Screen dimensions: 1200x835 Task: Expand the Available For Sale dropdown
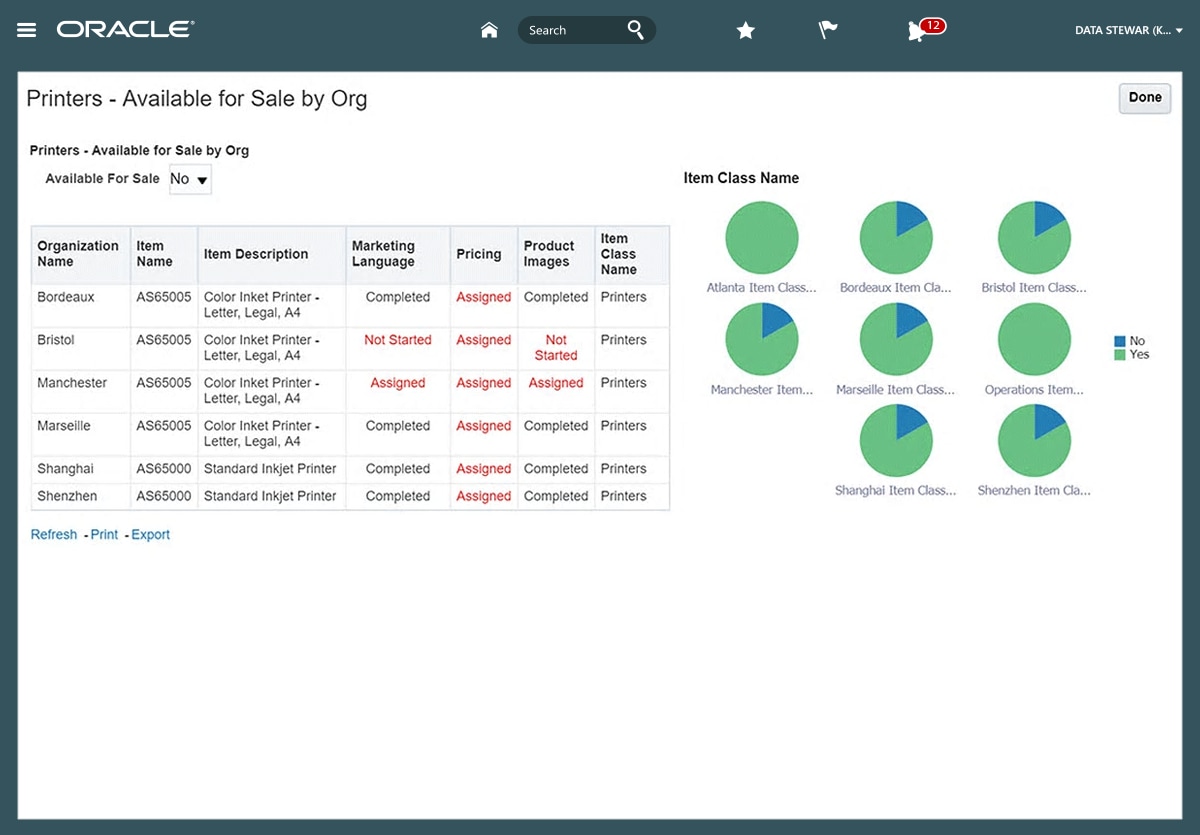pyautogui.click(x=190, y=180)
